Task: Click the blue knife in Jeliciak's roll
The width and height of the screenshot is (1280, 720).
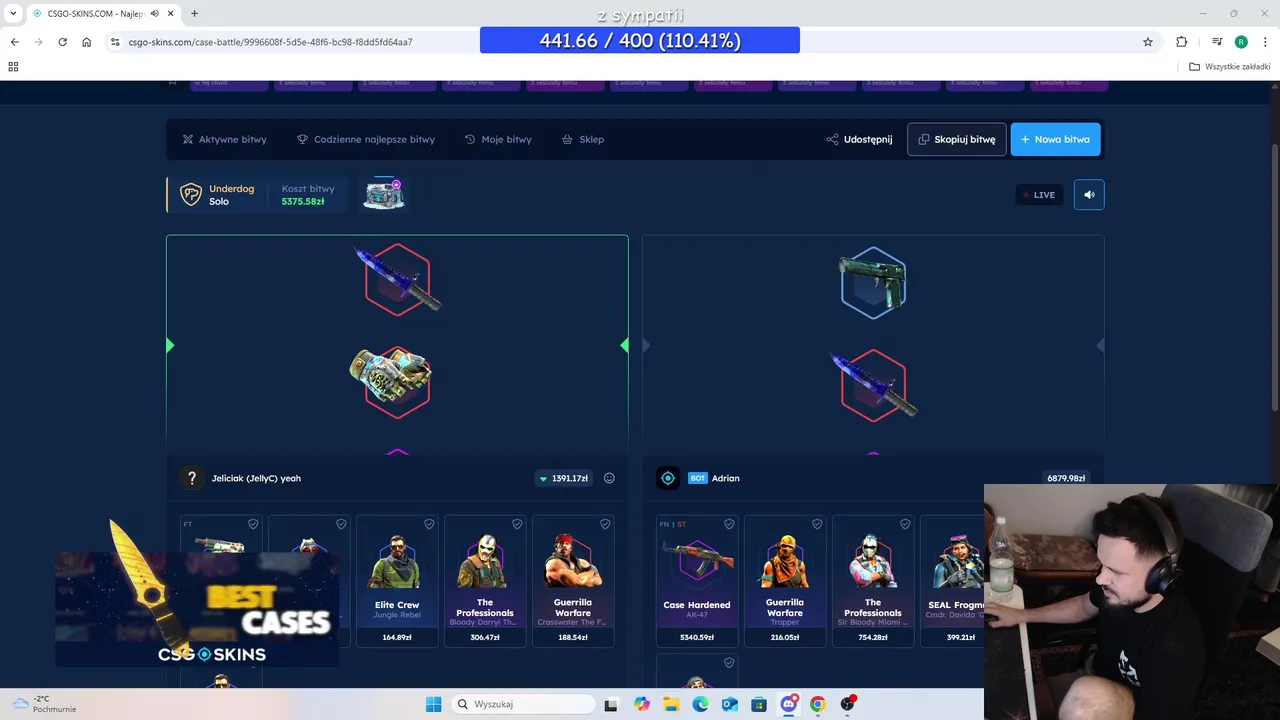Action: click(398, 278)
